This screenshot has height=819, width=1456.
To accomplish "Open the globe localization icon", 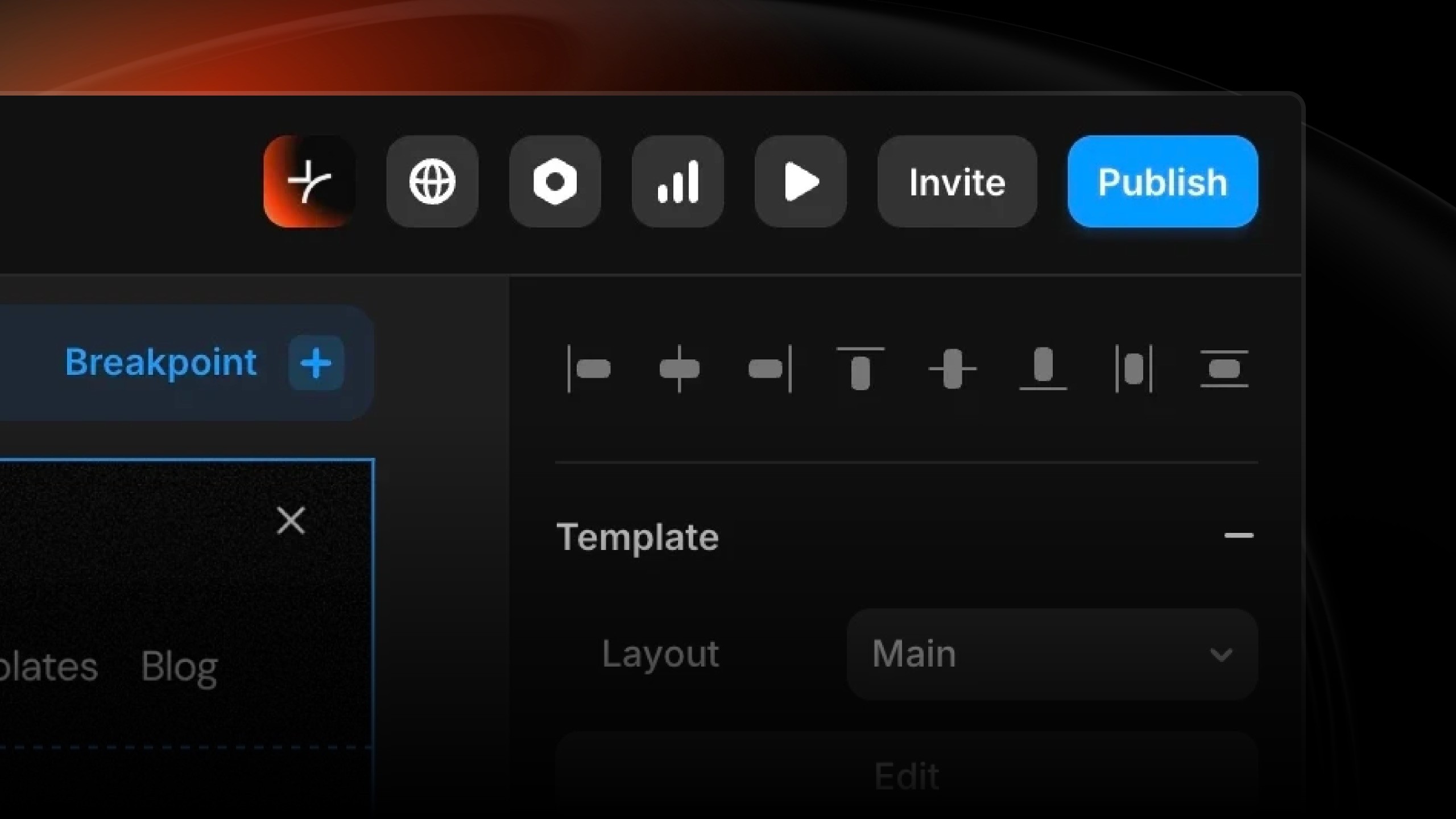I will tap(432, 181).
